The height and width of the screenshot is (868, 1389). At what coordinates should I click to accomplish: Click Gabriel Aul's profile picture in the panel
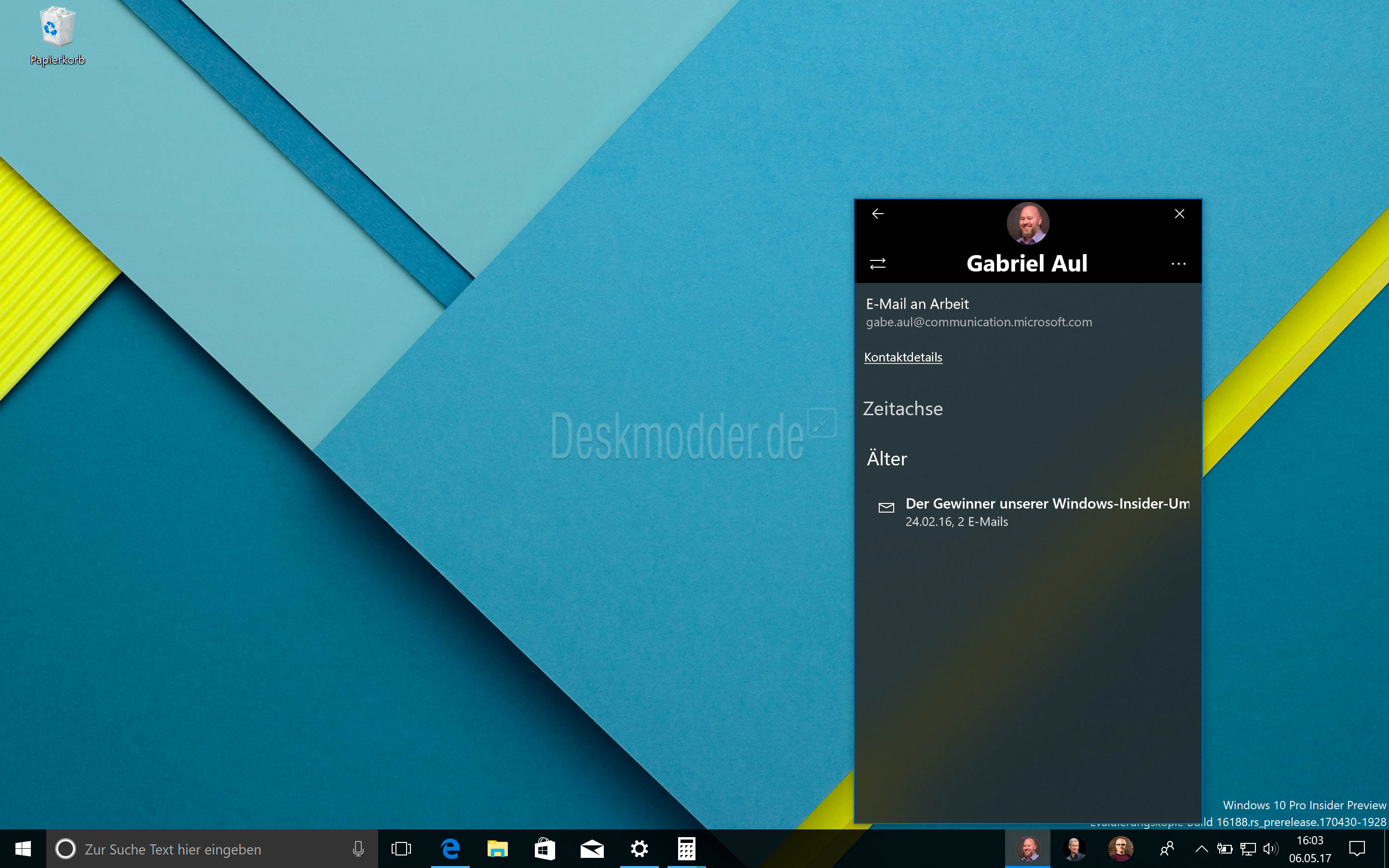pos(1028,223)
